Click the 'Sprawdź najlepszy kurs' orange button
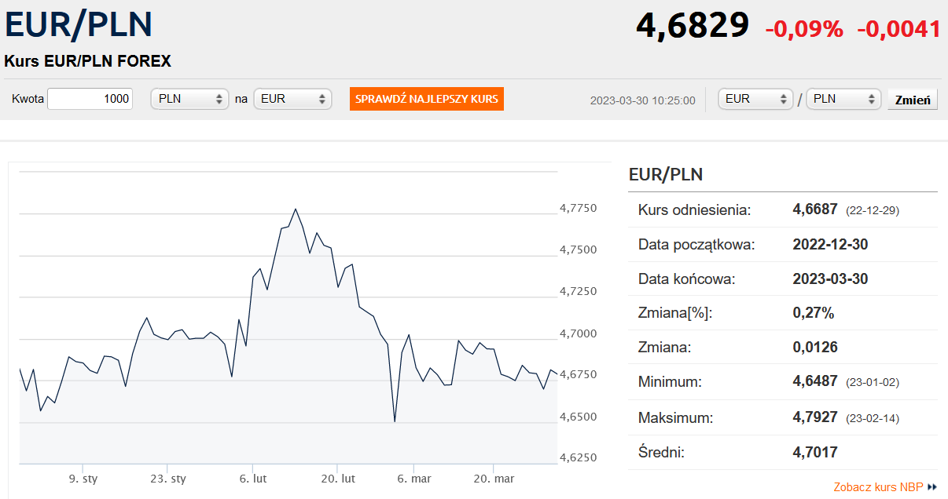The width and height of the screenshot is (948, 499). coord(426,99)
